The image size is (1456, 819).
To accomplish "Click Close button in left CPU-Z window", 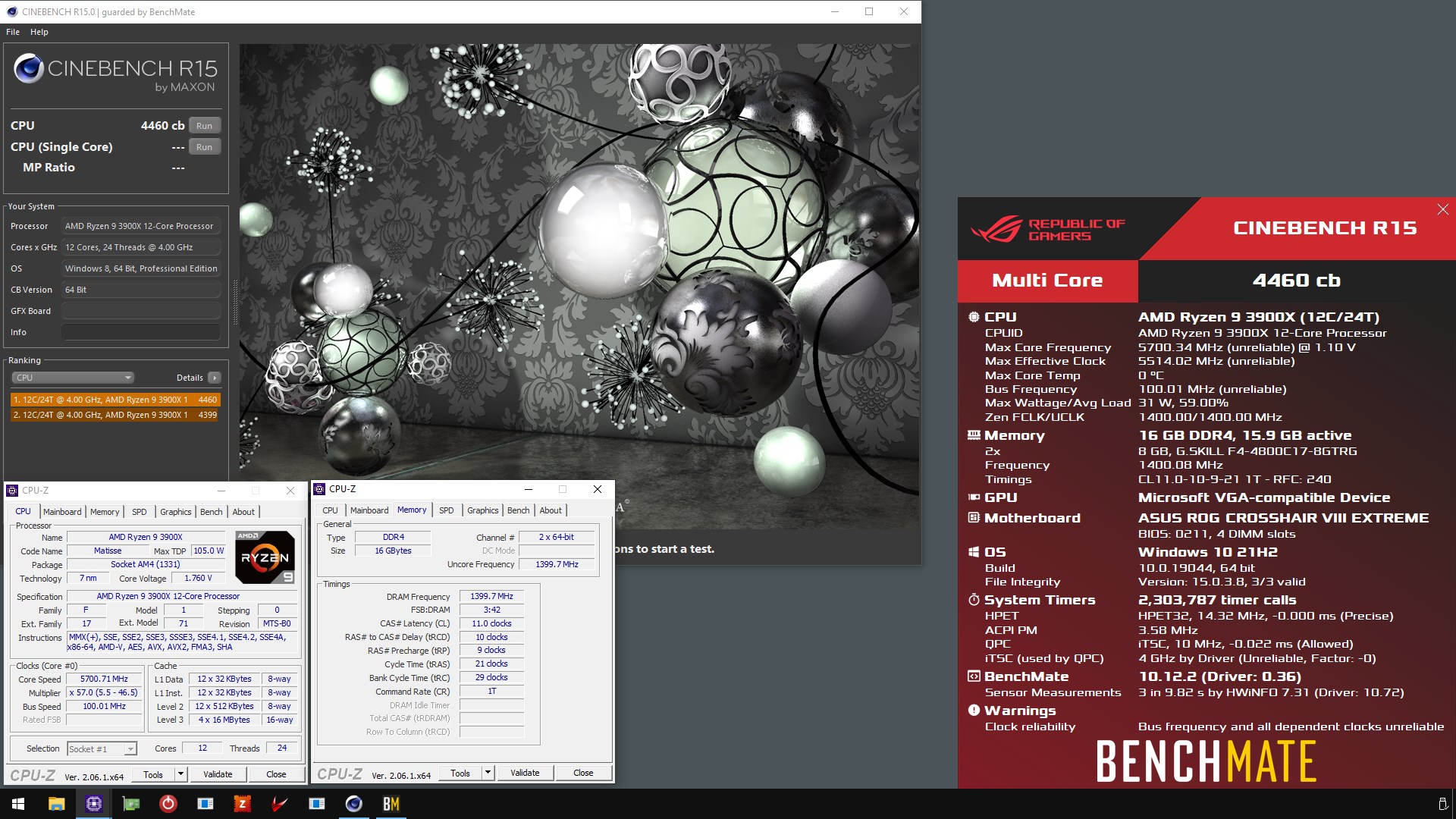I will [276, 774].
